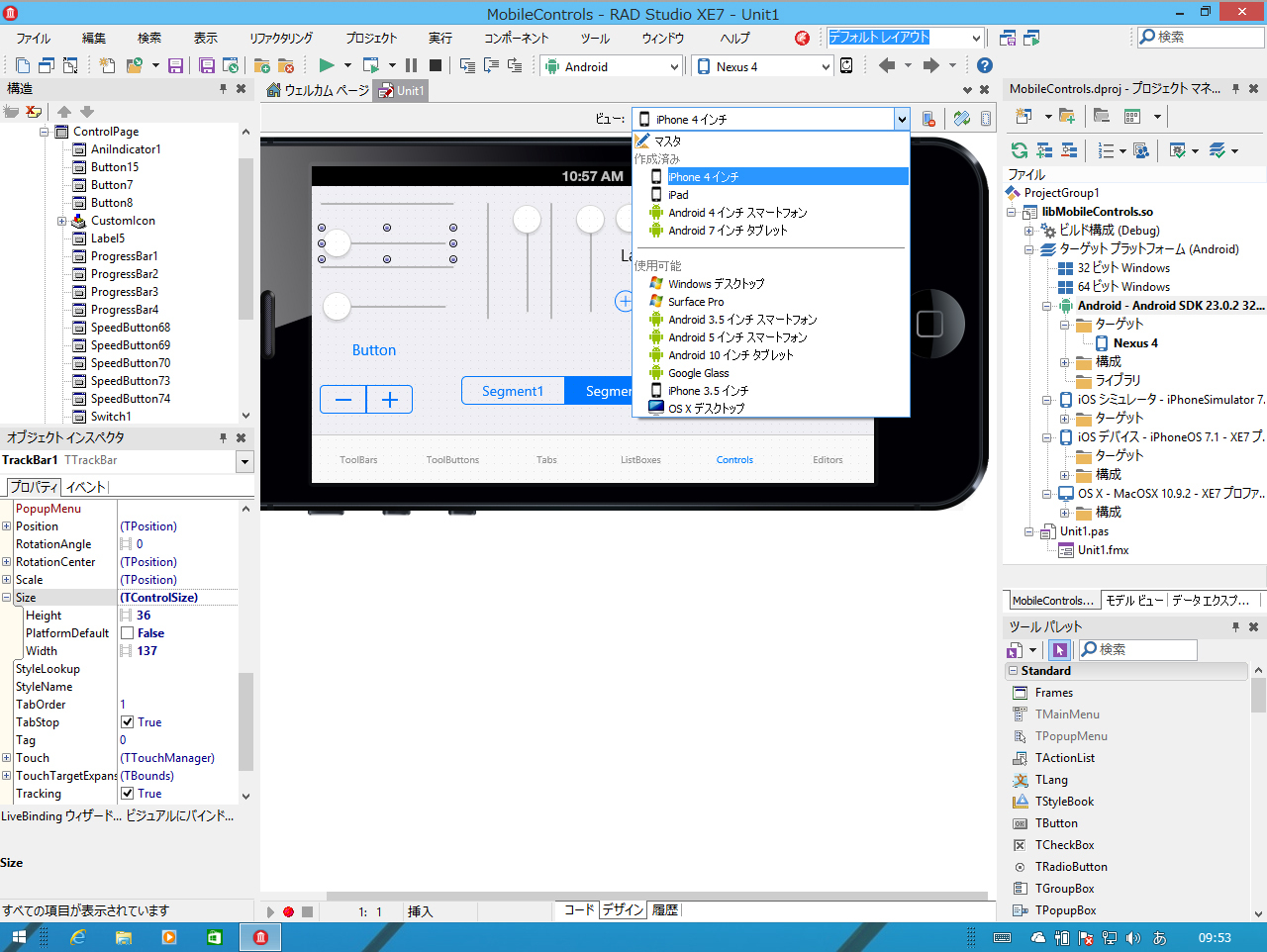Switch to the Code editor tab

tap(579, 909)
